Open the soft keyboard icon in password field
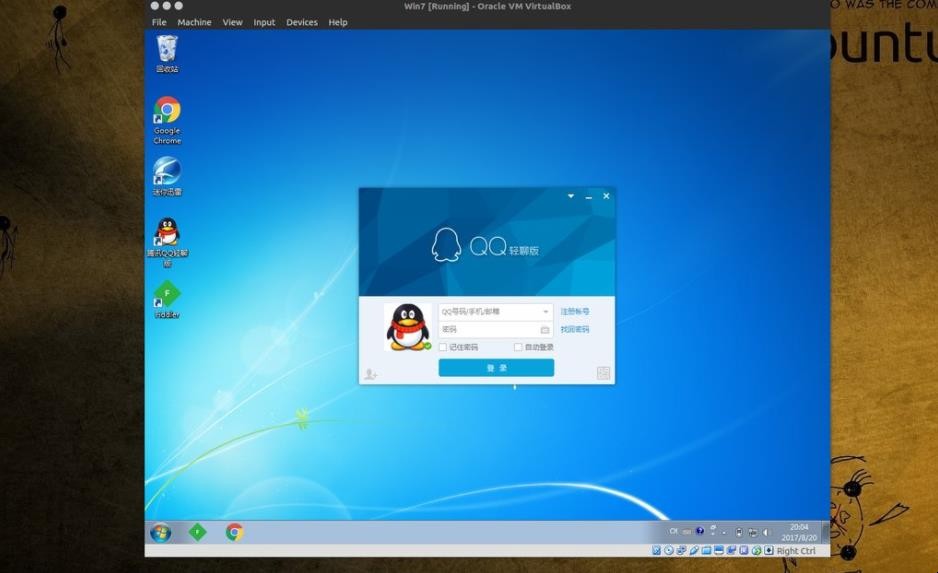This screenshot has width=938, height=573. click(x=544, y=330)
